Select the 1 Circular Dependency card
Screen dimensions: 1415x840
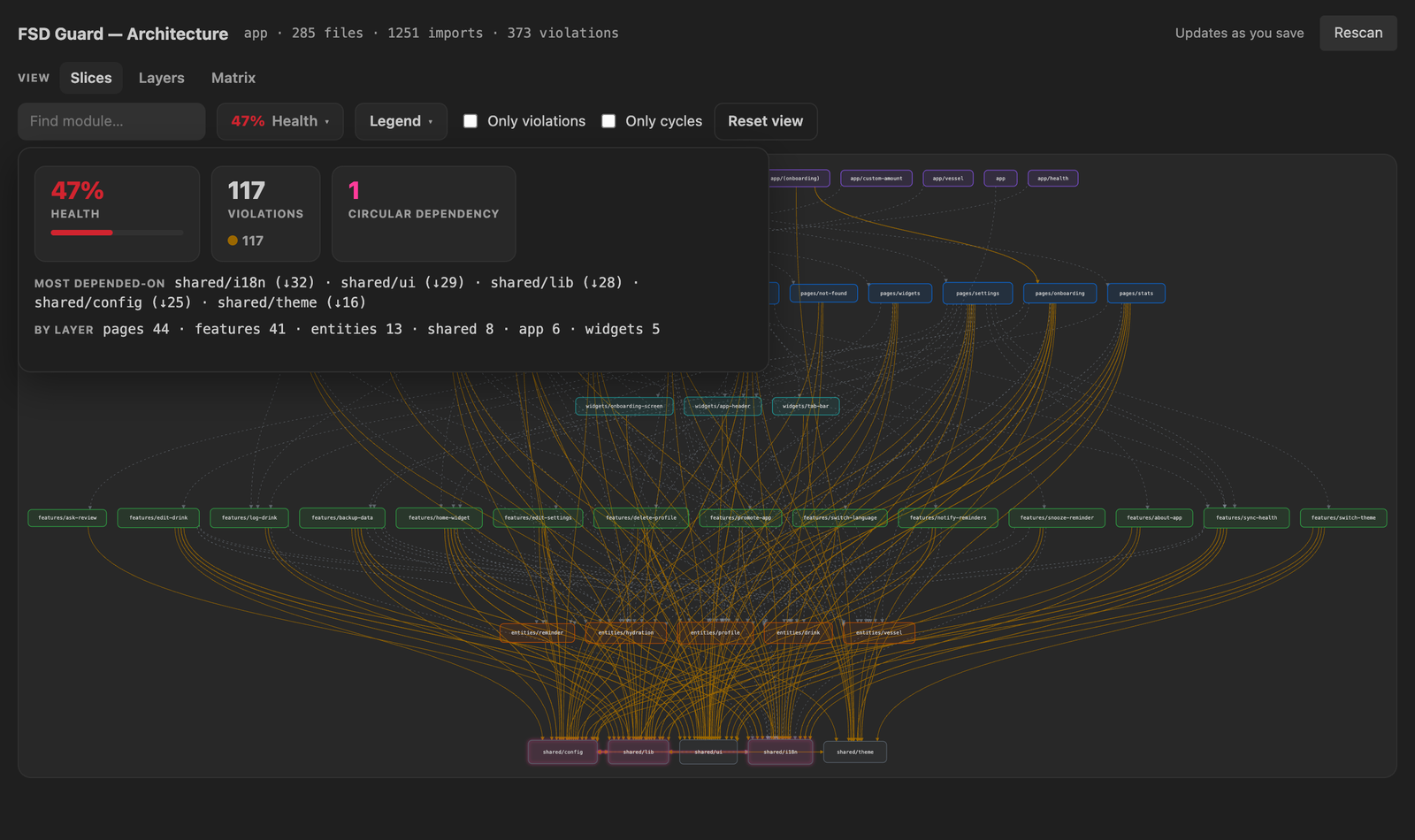pos(424,213)
